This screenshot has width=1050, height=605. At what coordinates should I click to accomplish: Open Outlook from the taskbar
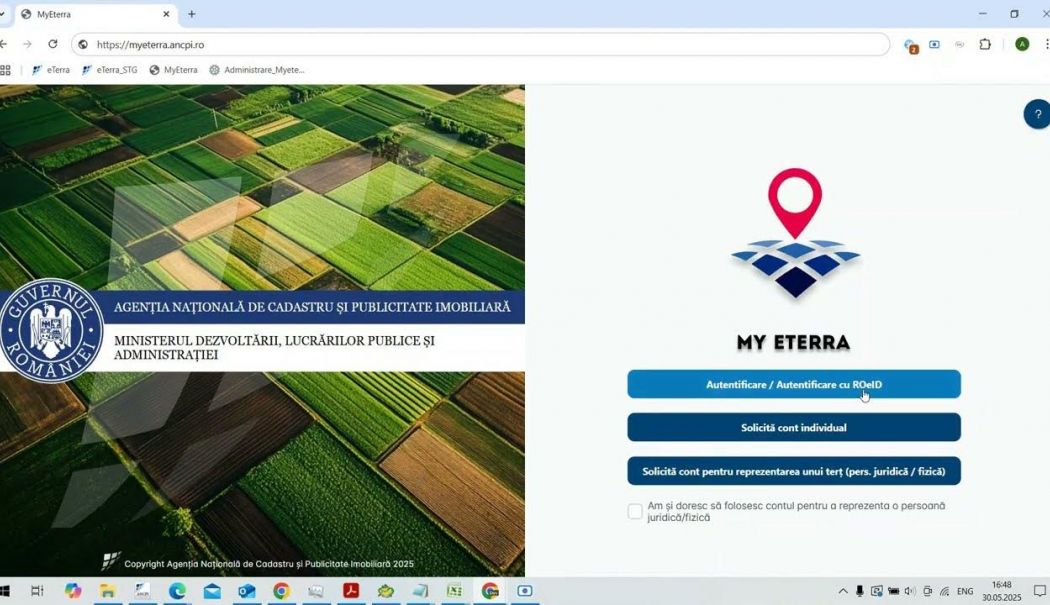[x=246, y=591]
